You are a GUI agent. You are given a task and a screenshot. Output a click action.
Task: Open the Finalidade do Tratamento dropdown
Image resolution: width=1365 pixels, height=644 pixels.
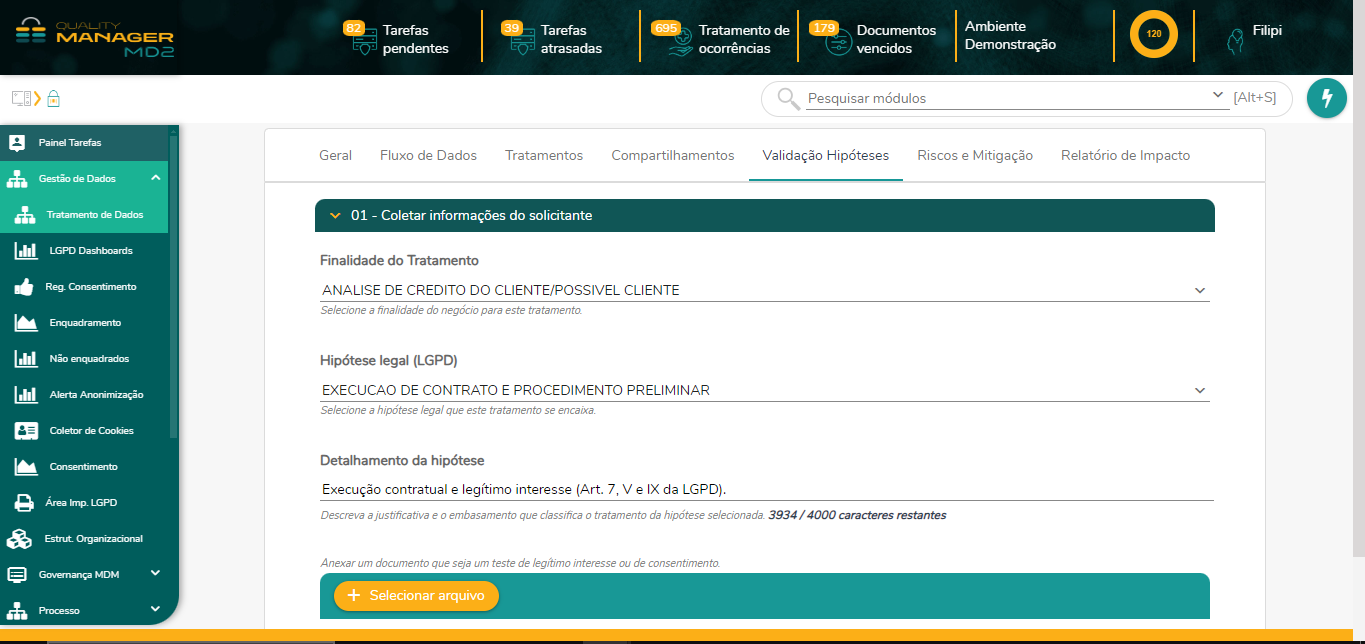point(764,290)
